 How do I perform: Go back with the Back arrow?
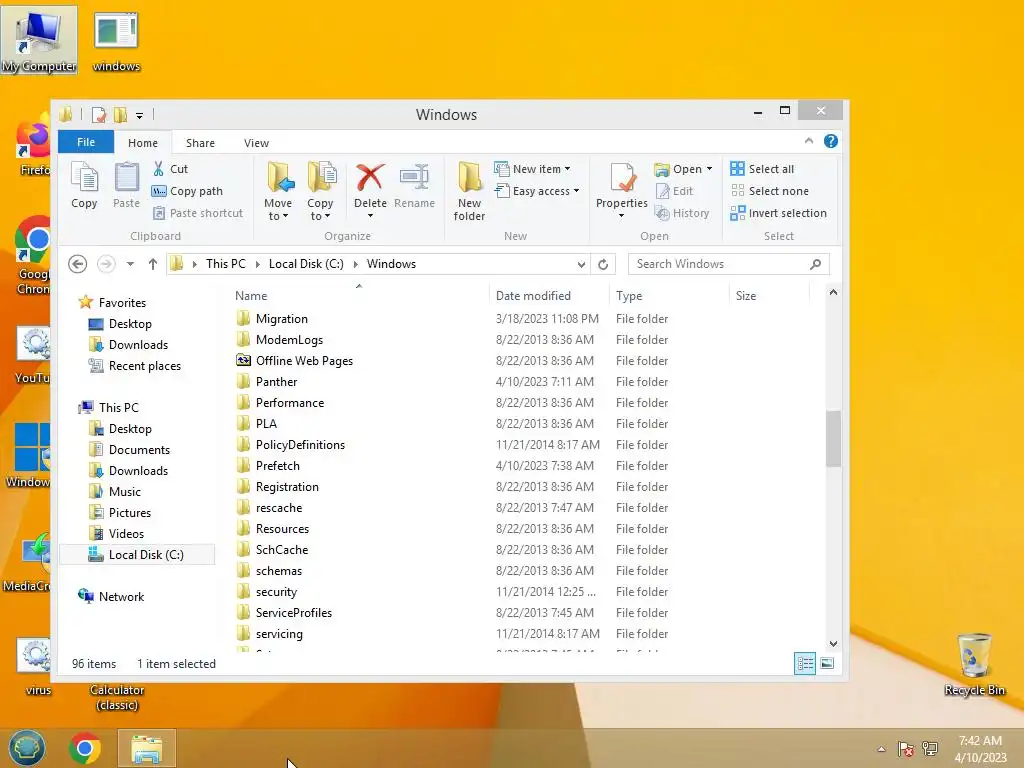tap(77, 264)
